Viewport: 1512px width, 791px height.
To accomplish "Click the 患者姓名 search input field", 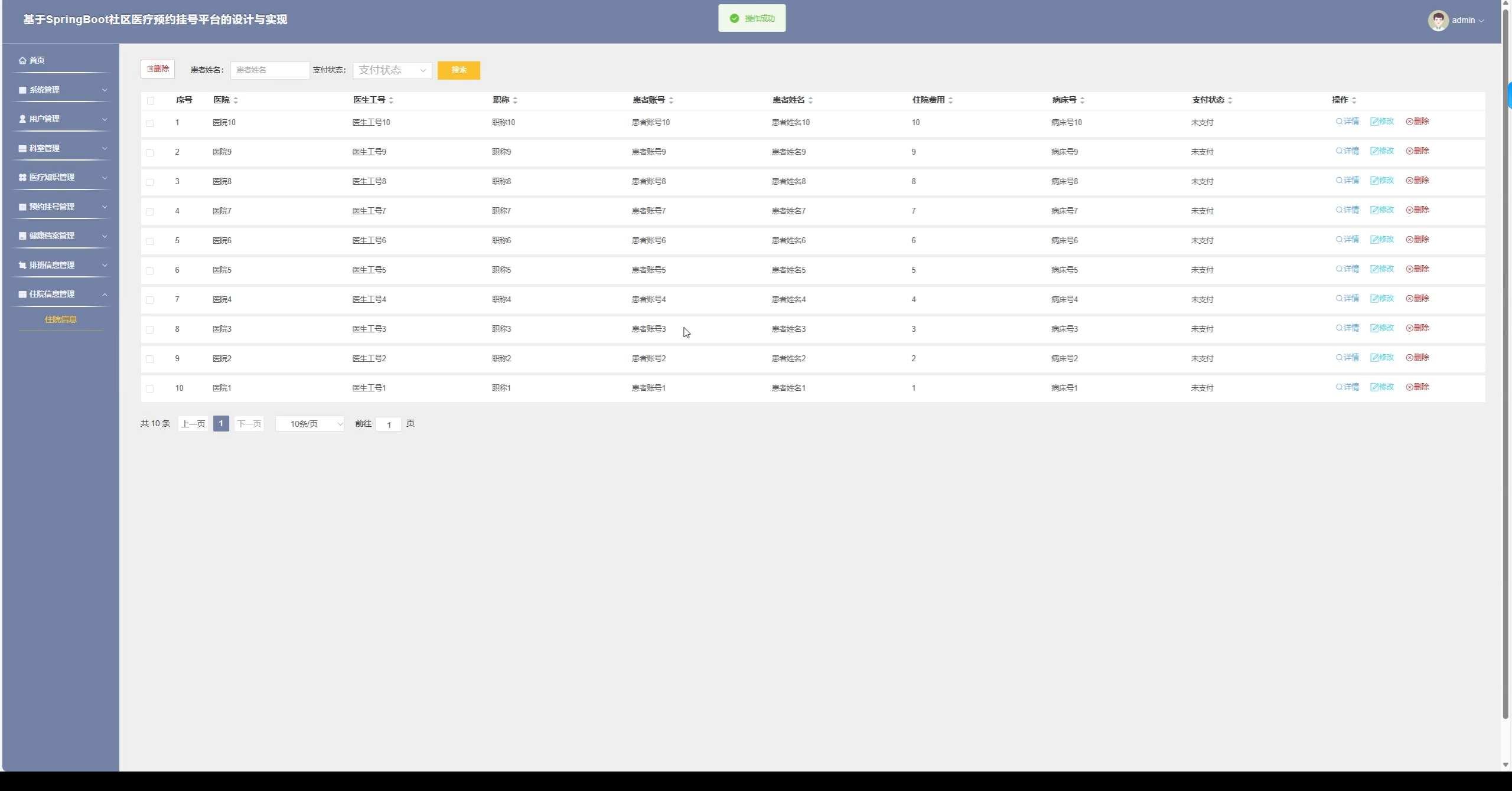I will pos(269,70).
